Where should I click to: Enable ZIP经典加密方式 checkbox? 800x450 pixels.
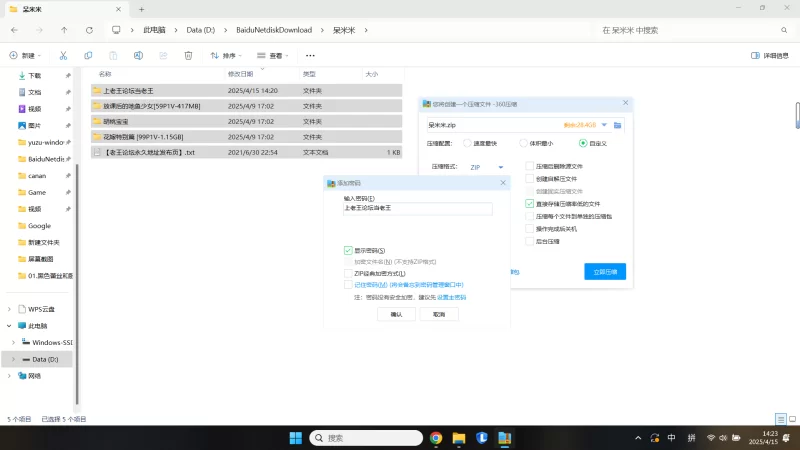(x=348, y=272)
